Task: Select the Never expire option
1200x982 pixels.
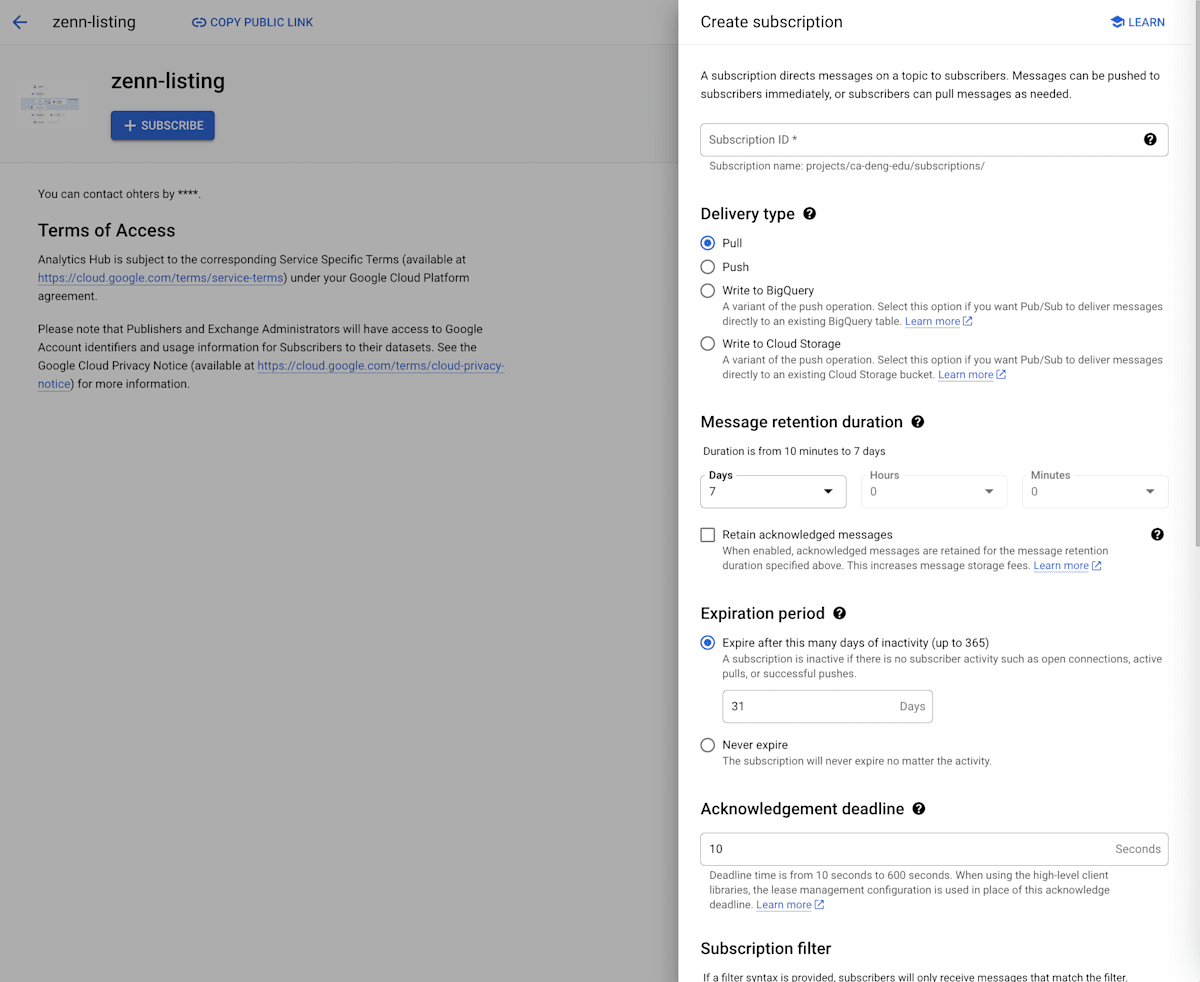Action: pos(708,745)
